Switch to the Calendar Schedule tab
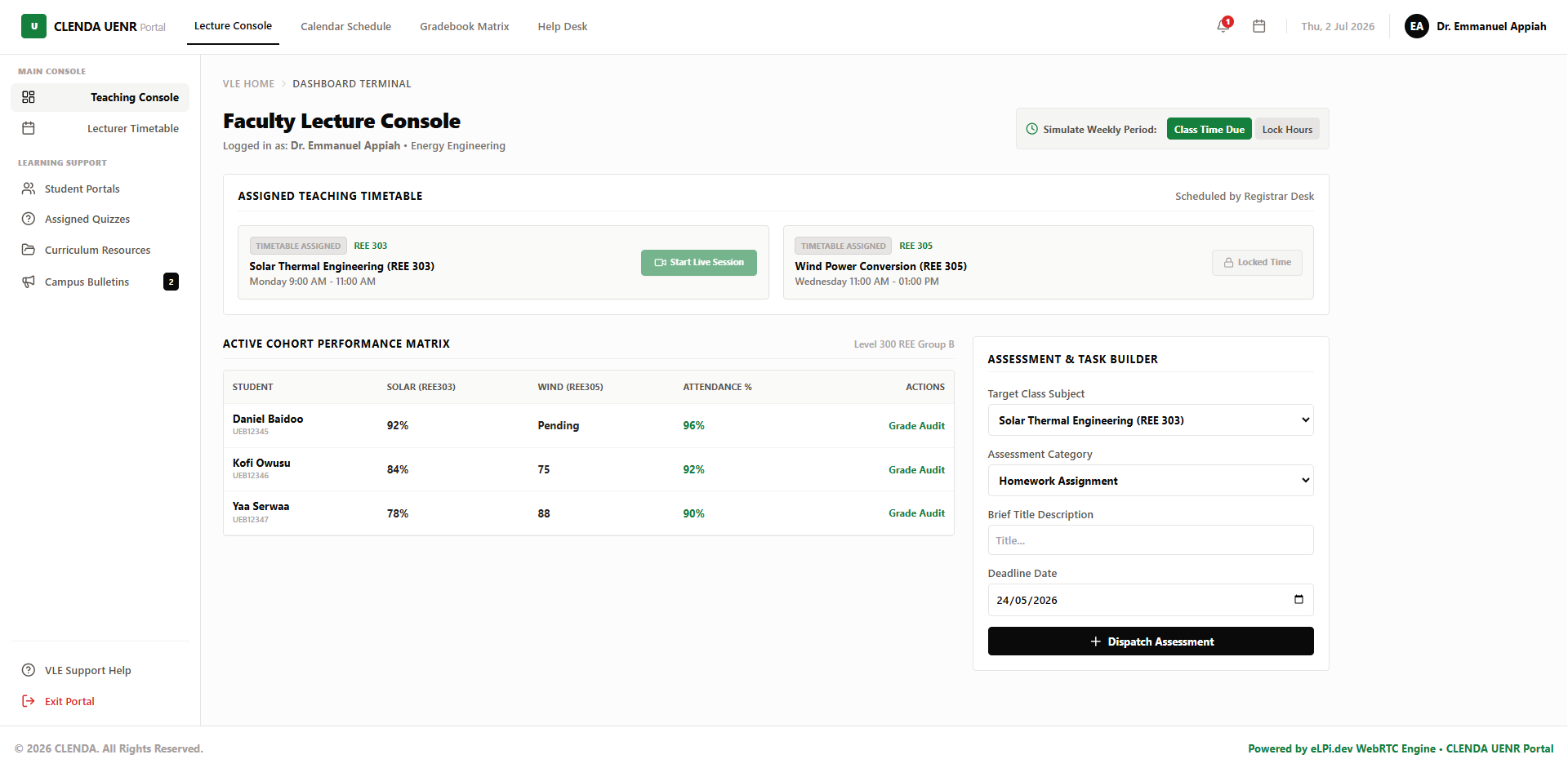1568x768 pixels. point(345,26)
